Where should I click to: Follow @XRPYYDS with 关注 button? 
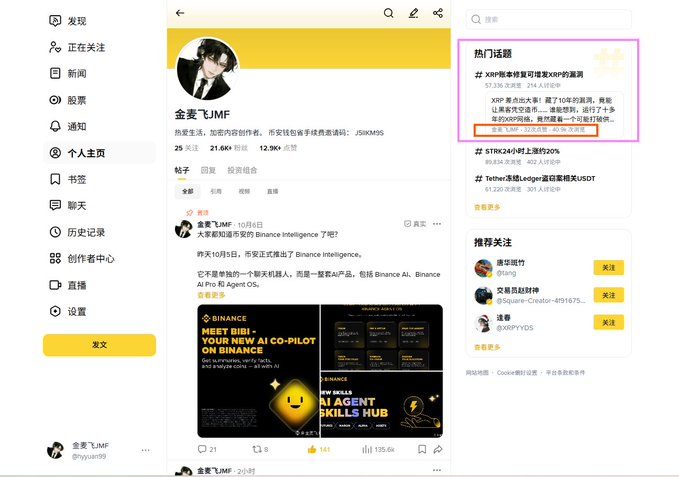click(608, 322)
